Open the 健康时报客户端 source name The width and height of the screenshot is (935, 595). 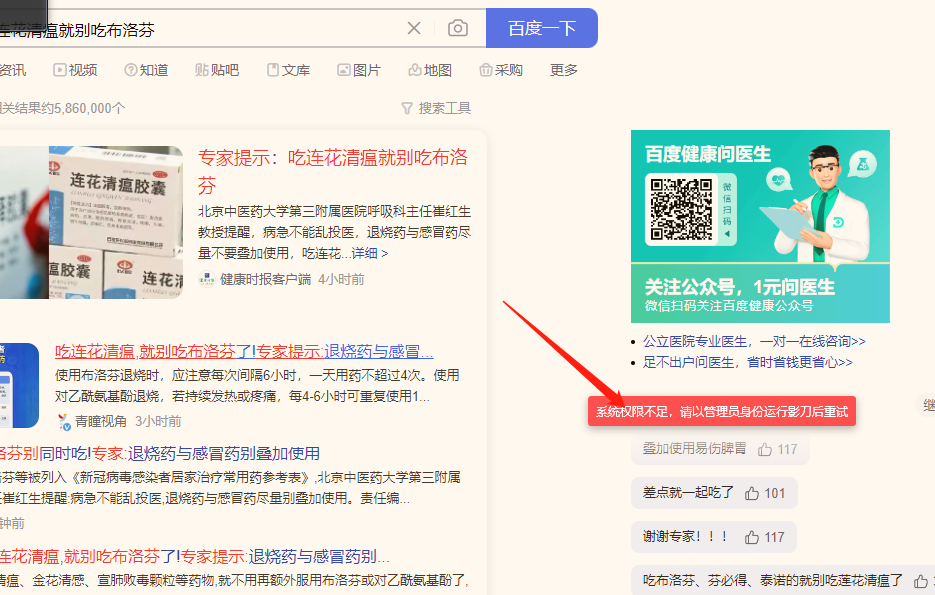[265, 279]
